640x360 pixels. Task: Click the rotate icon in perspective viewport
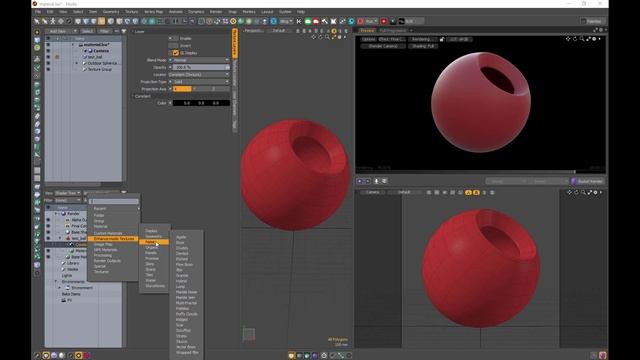pyautogui.click(x=320, y=37)
